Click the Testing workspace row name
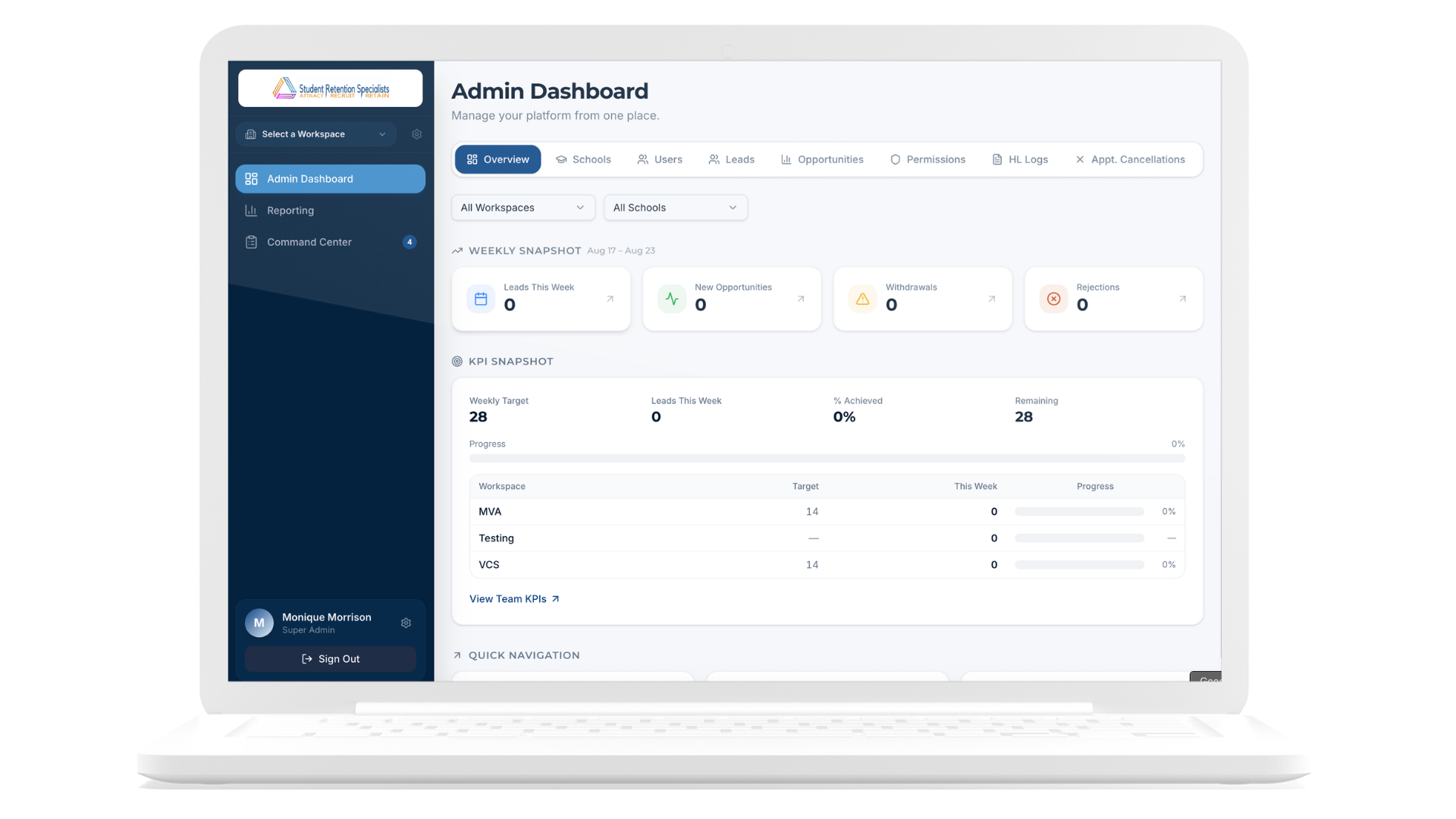The width and height of the screenshot is (1456, 819). [497, 538]
